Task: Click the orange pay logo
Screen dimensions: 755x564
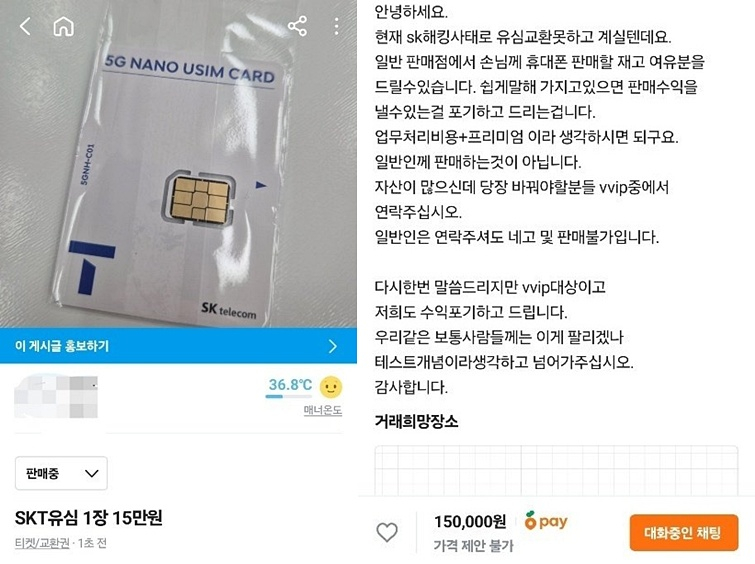Action: [546, 521]
